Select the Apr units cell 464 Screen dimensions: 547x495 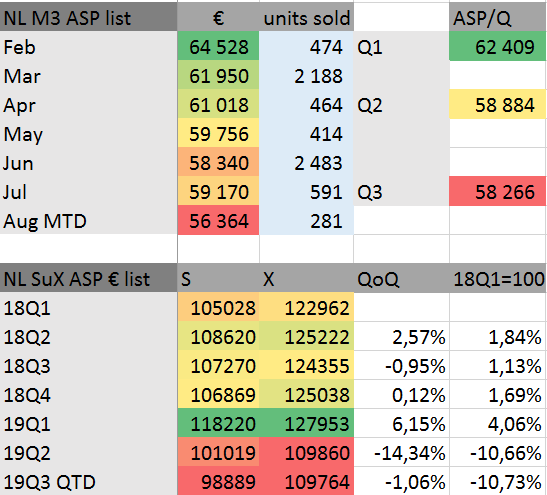(306, 104)
